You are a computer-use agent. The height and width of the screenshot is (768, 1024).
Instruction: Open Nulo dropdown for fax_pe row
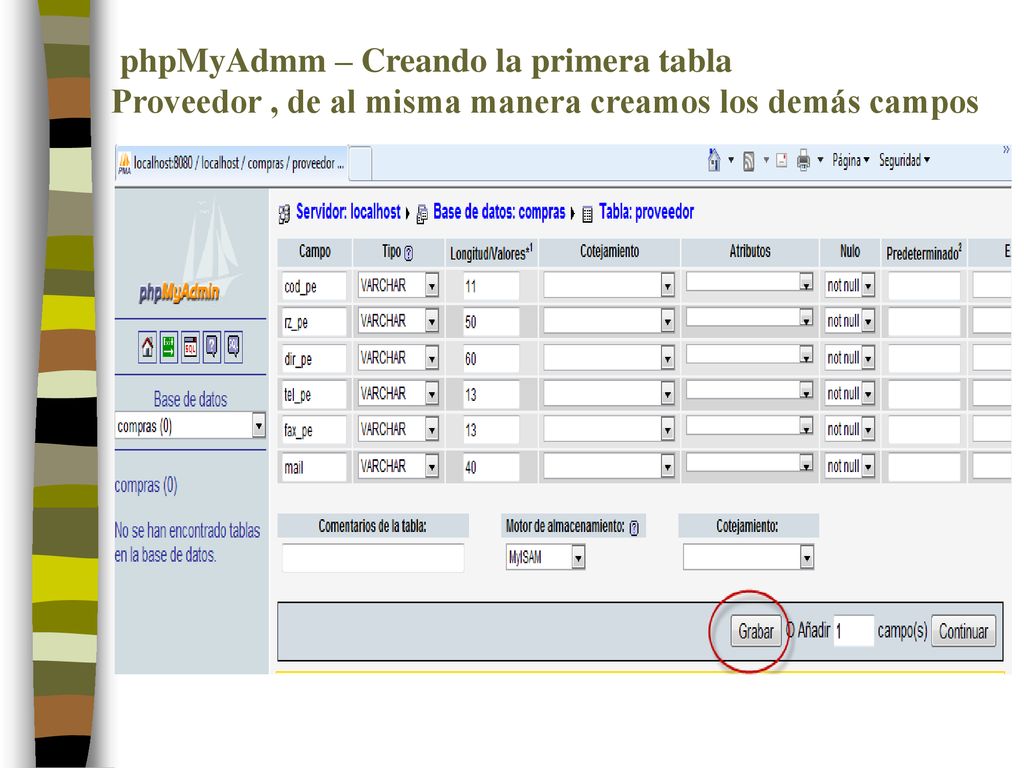tap(868, 430)
